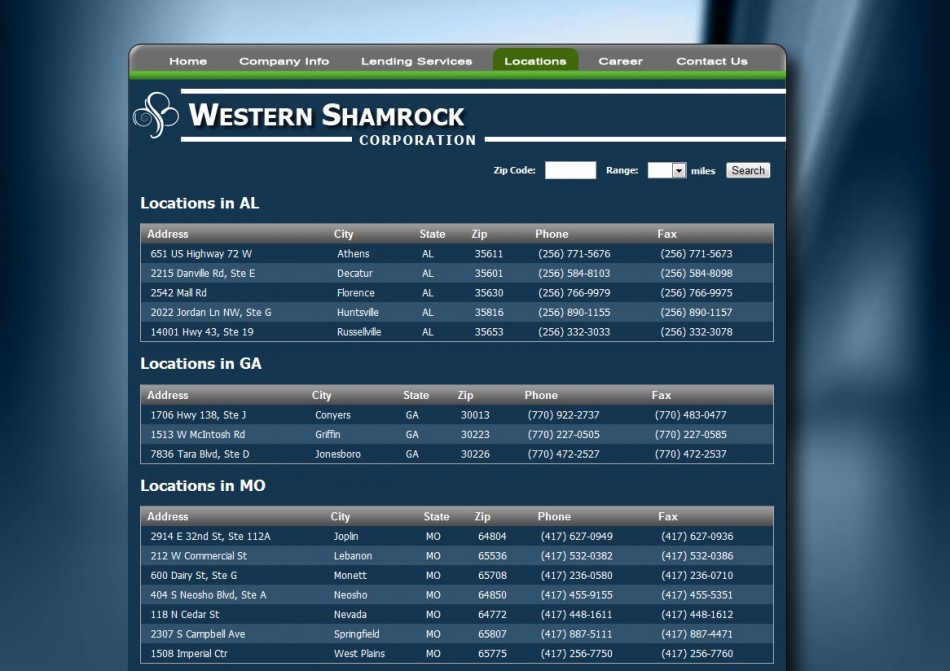
Task: Click the Western Shamrock Corporation title
Action: (x=332, y=125)
